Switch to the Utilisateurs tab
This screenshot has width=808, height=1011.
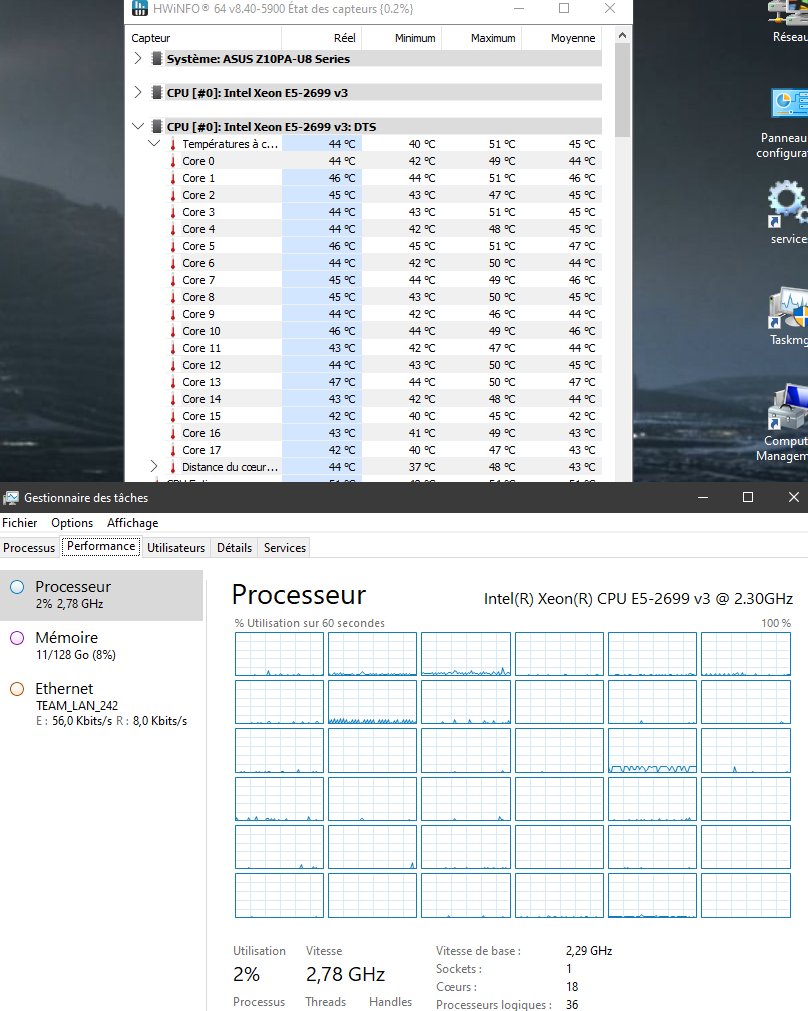176,547
